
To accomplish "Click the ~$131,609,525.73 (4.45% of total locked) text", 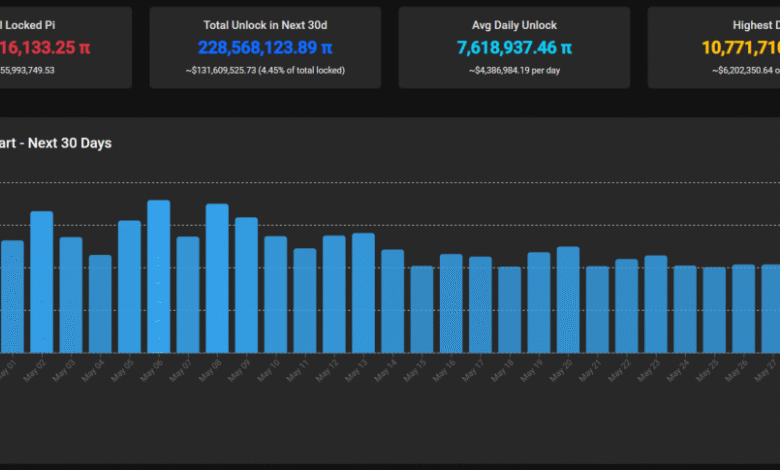I will [265, 70].
